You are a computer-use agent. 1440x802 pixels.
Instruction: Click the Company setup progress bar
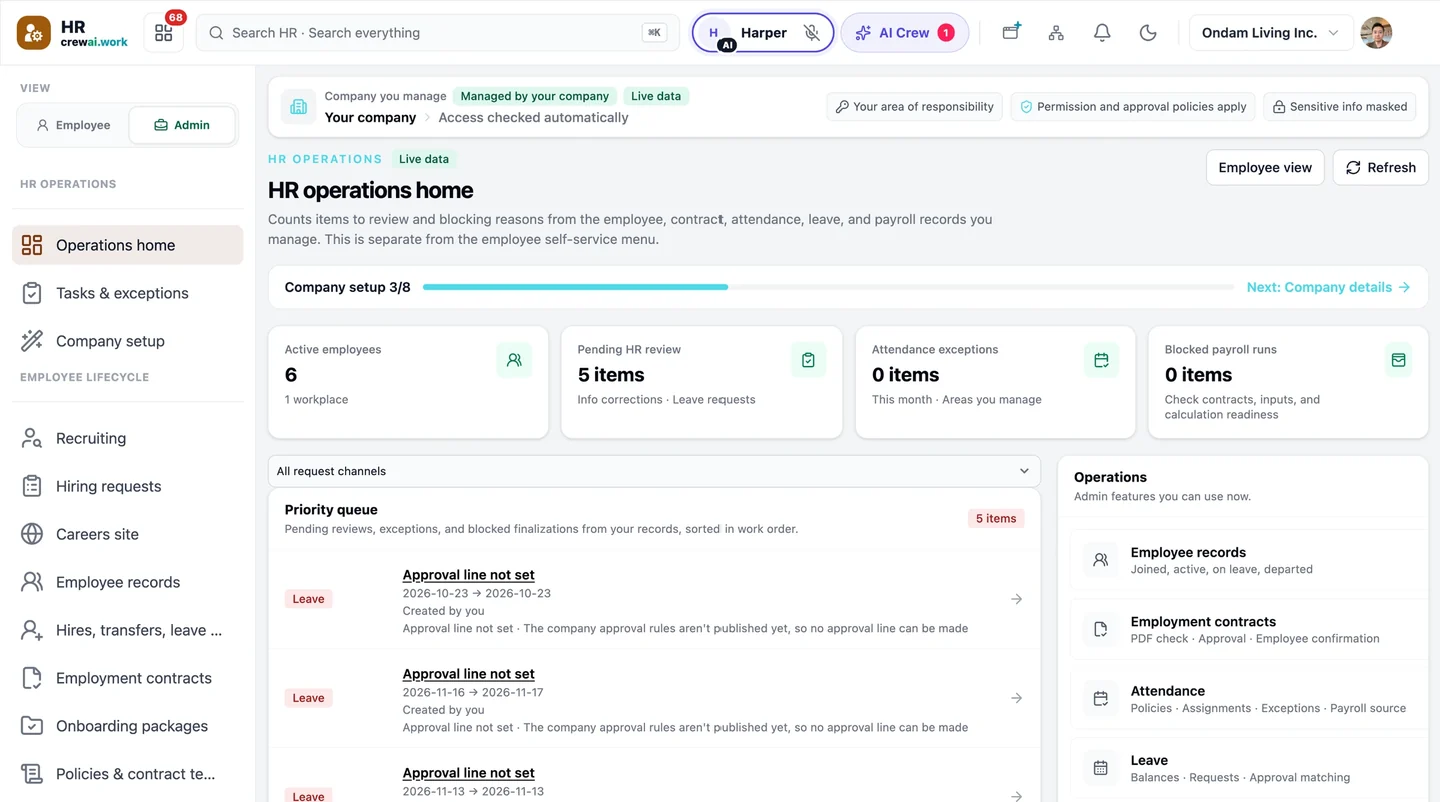[x=828, y=287]
